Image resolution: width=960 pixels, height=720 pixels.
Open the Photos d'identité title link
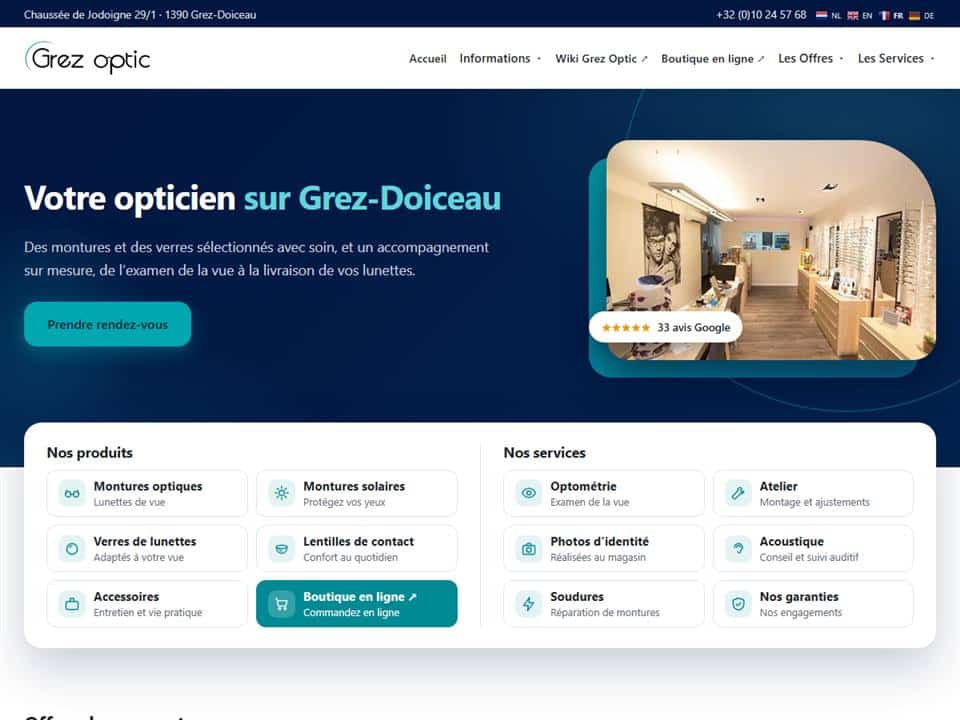[x=599, y=541]
